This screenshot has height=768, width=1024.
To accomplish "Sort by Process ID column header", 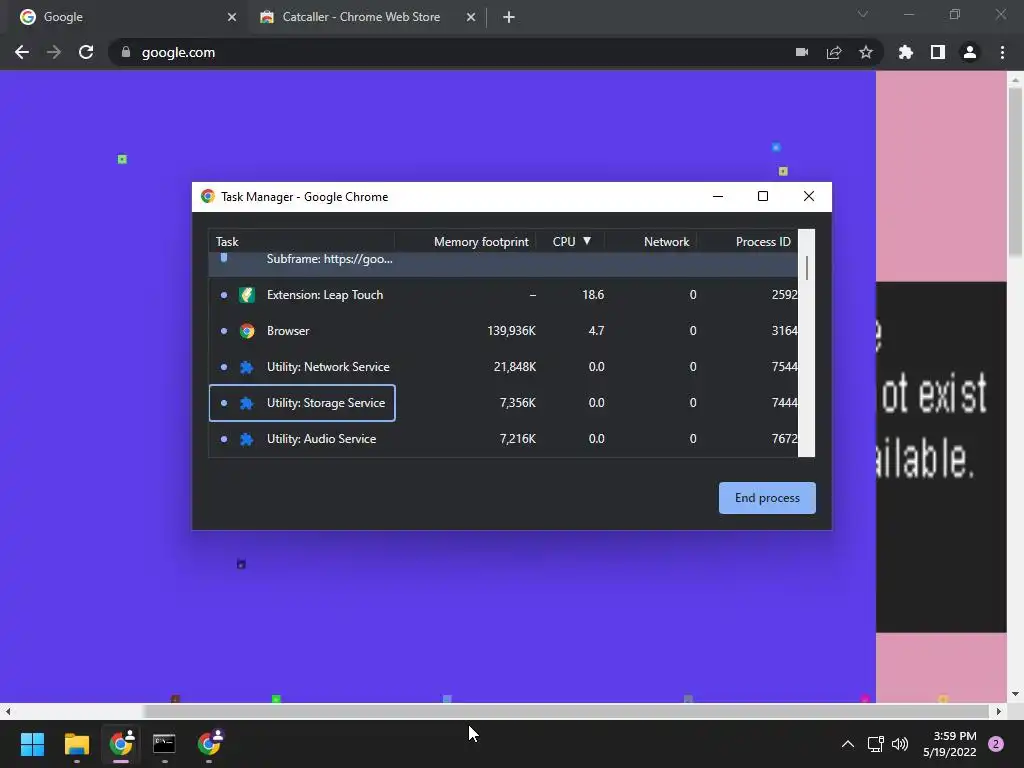I will coord(747,242).
